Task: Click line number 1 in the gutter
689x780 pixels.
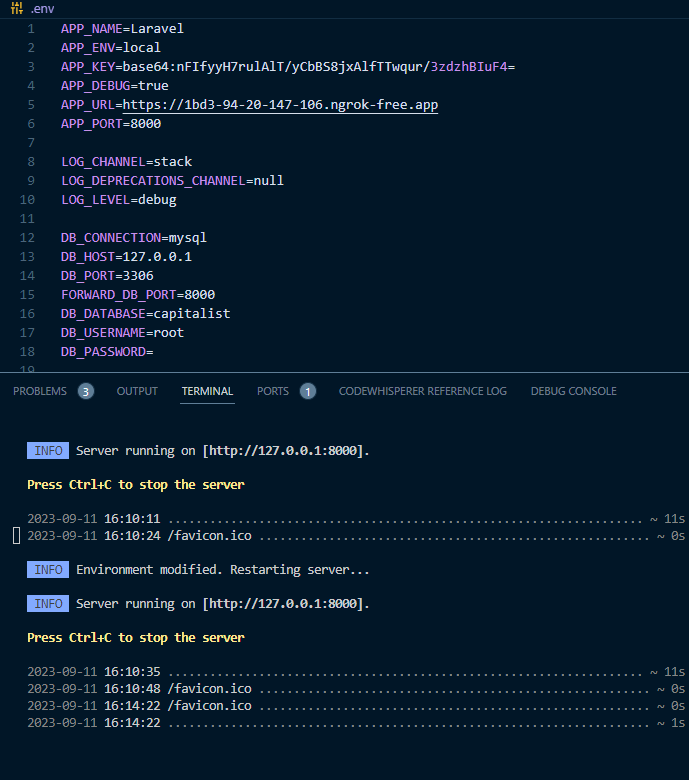Action: point(31,29)
